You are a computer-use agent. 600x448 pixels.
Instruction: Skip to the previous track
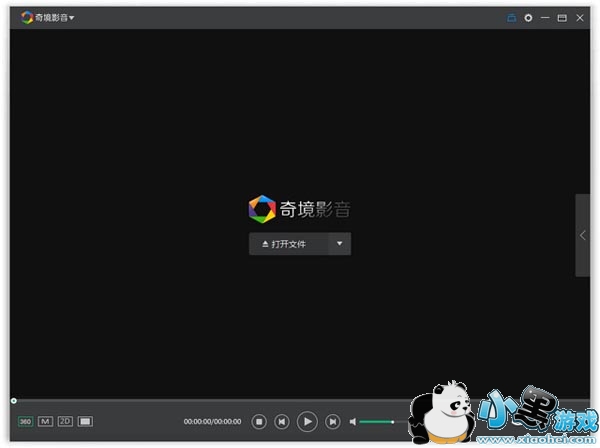[x=282, y=422]
